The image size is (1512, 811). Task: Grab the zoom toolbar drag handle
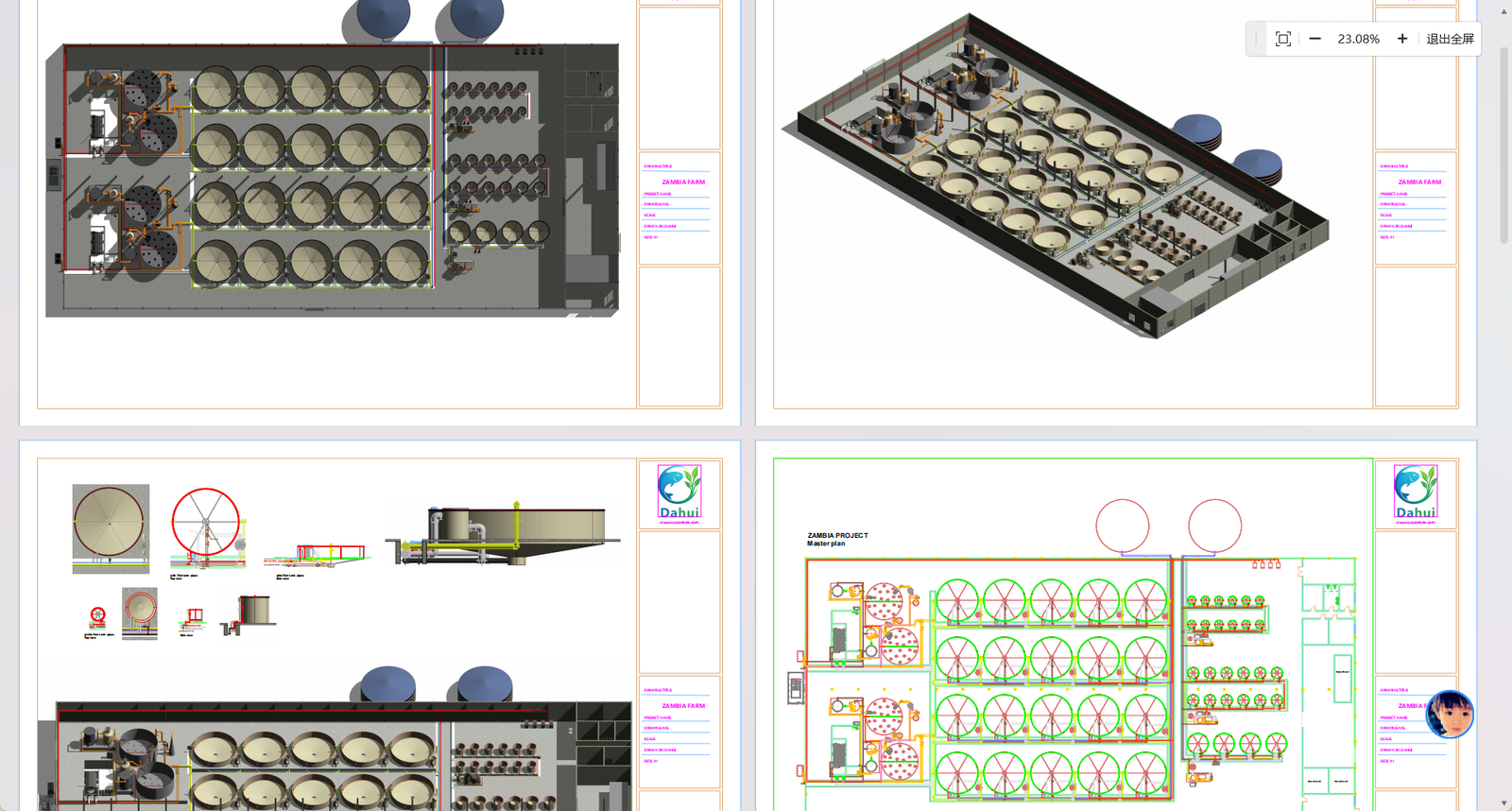(1256, 39)
